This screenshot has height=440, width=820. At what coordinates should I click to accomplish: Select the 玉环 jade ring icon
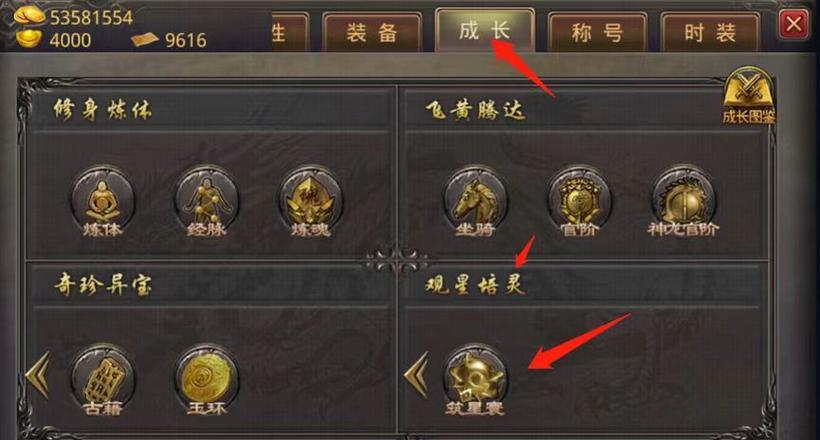207,379
